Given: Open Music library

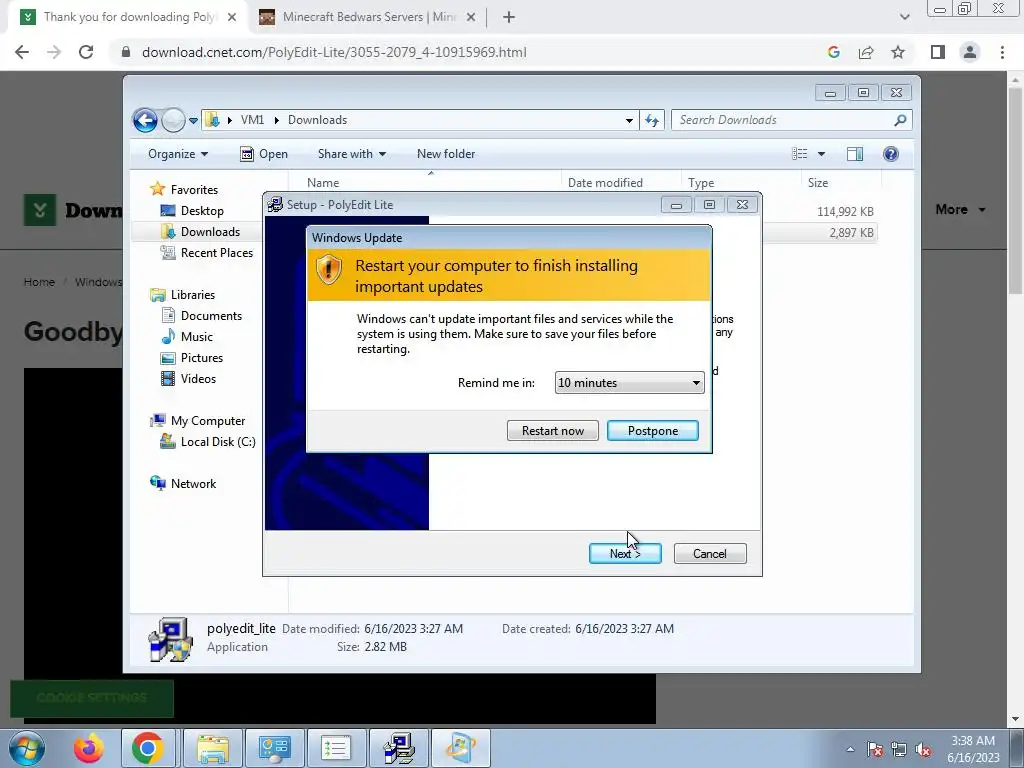Looking at the screenshot, I should (x=196, y=336).
